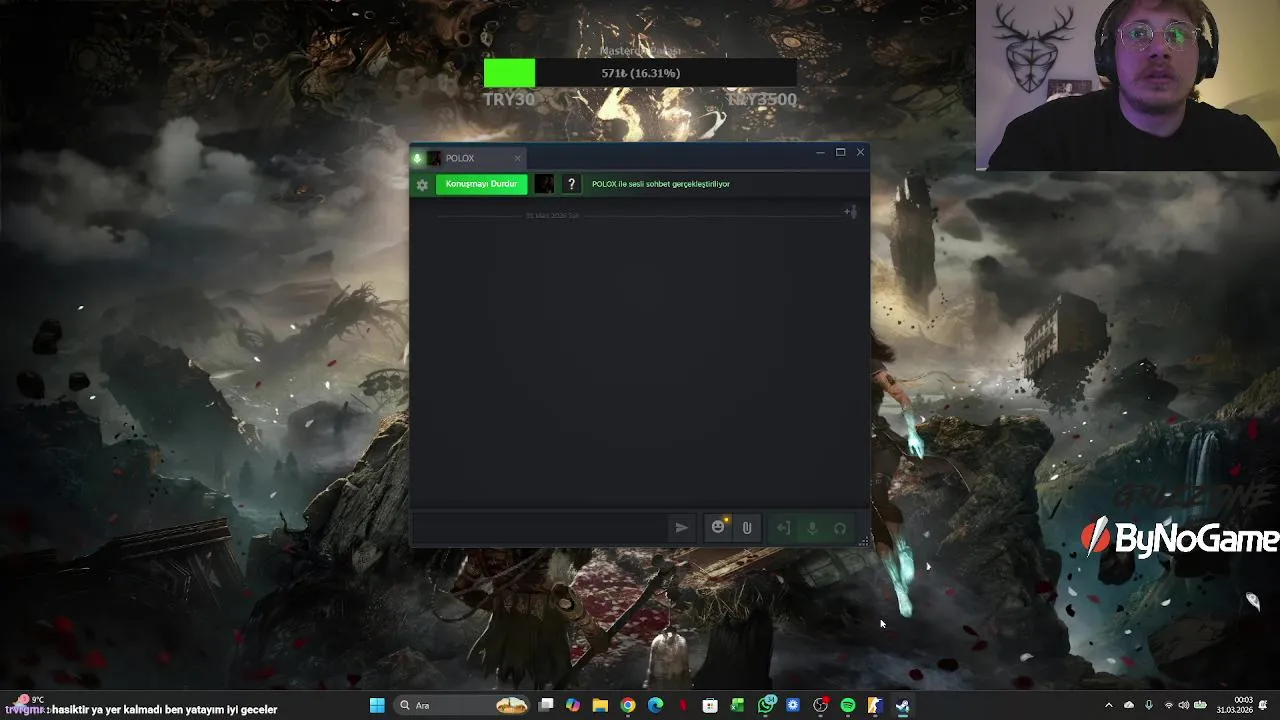Open Wi-Fi network settings in tray

click(x=1169, y=705)
